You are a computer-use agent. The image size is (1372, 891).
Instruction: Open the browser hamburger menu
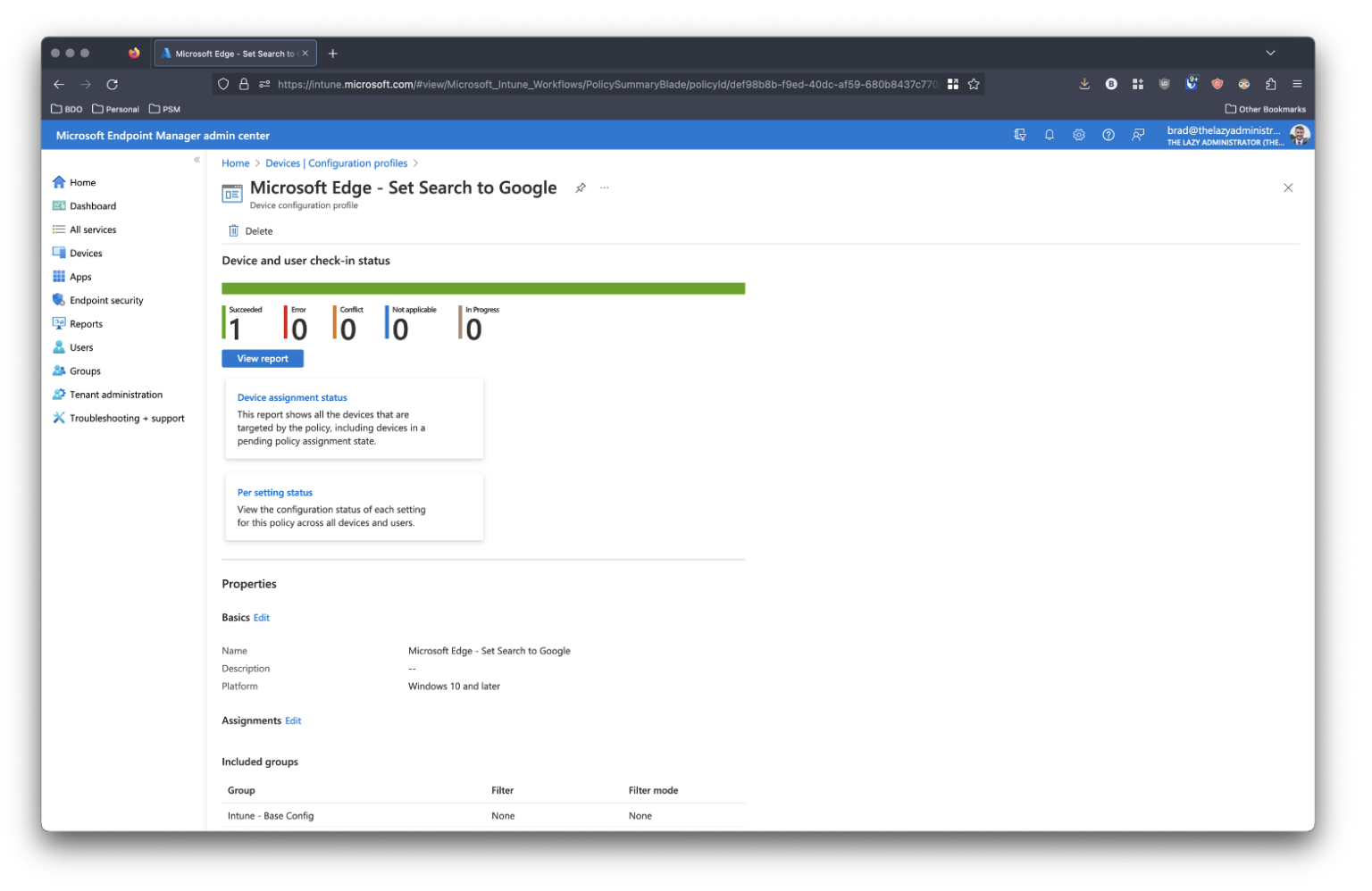point(1297,84)
